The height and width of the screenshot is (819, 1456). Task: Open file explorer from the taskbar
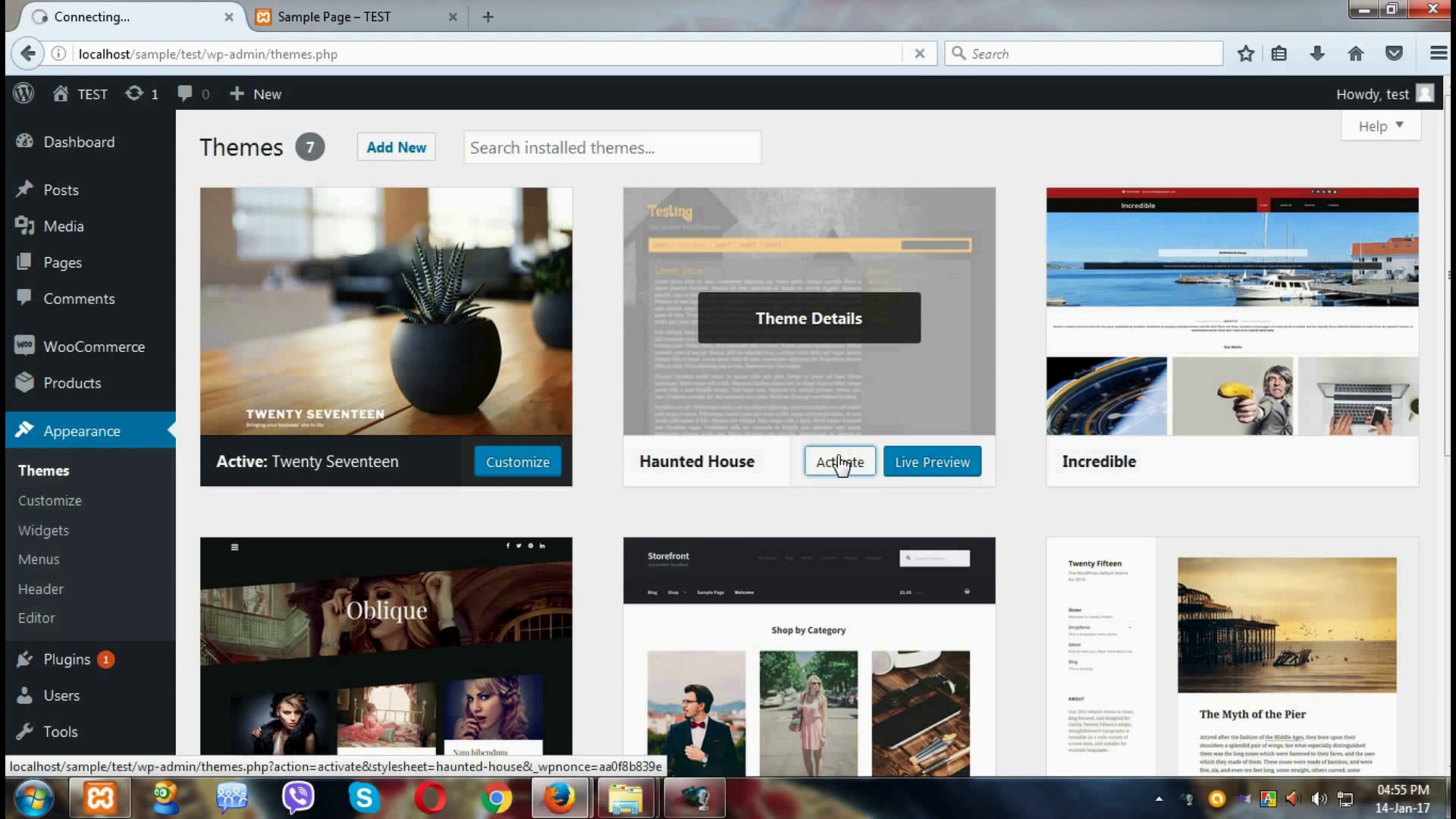626,799
